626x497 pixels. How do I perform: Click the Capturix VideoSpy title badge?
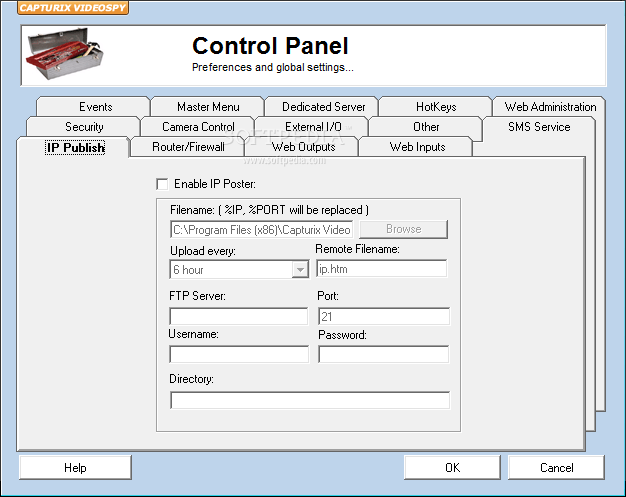(73, 8)
